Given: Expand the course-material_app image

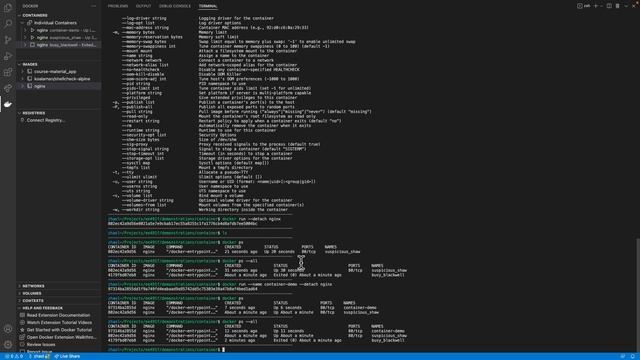Looking at the screenshot, I should point(22,71).
